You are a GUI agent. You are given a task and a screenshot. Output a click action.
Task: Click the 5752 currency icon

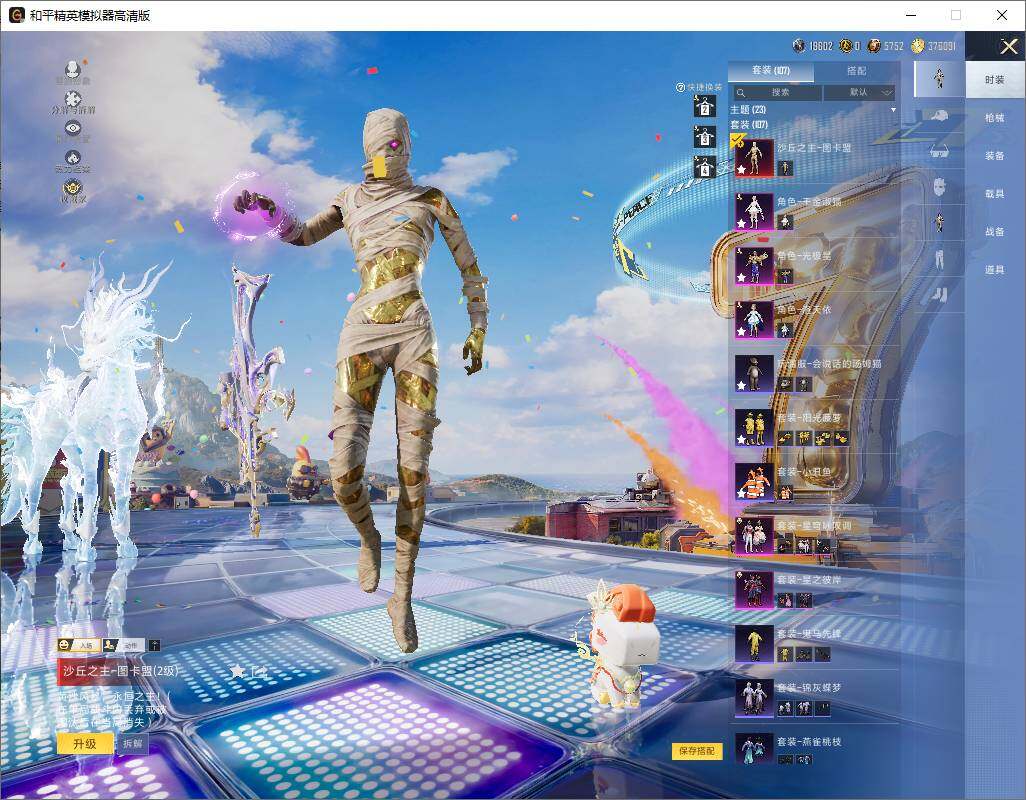coord(874,46)
